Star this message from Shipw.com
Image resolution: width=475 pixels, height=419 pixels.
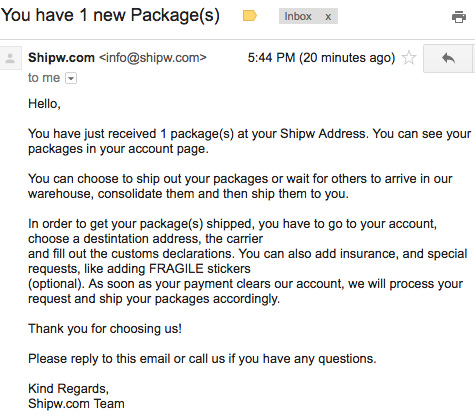pyautogui.click(x=409, y=58)
